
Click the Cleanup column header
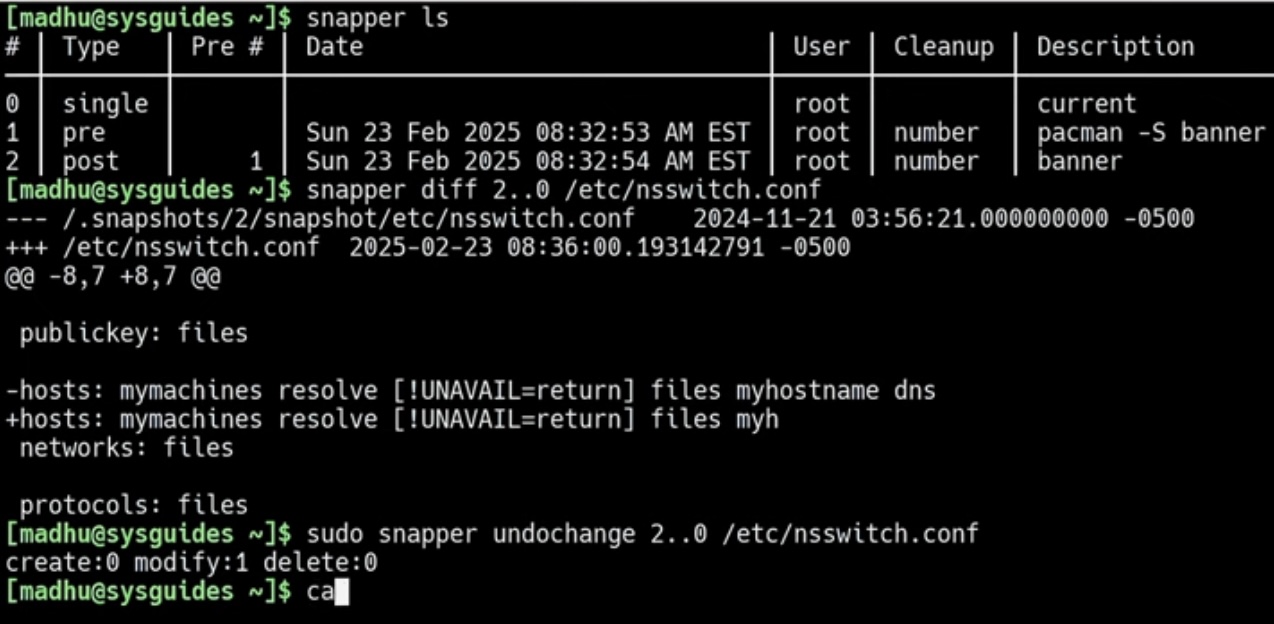pos(944,47)
